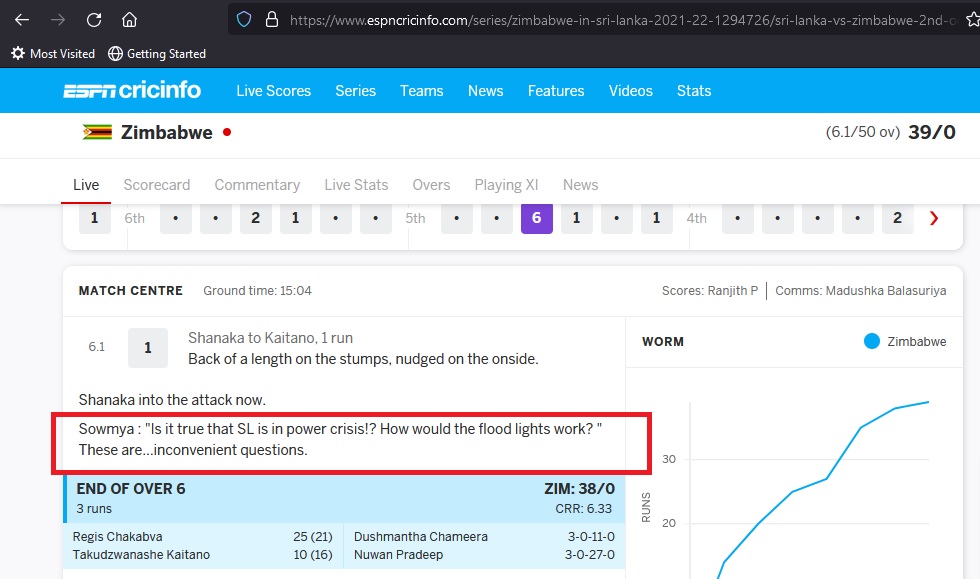This screenshot has height=579, width=980.
Task: Click the 4th over label
Action: (x=696, y=218)
